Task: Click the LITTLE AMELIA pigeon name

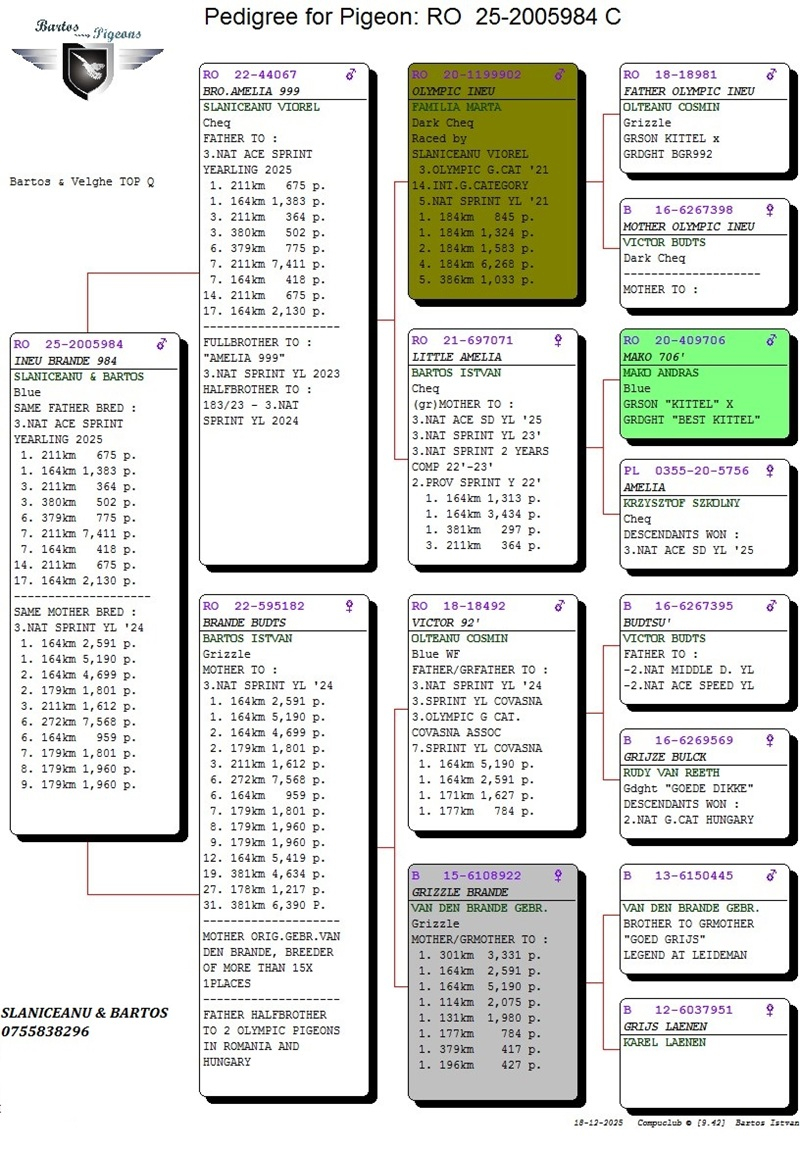Action: click(457, 357)
